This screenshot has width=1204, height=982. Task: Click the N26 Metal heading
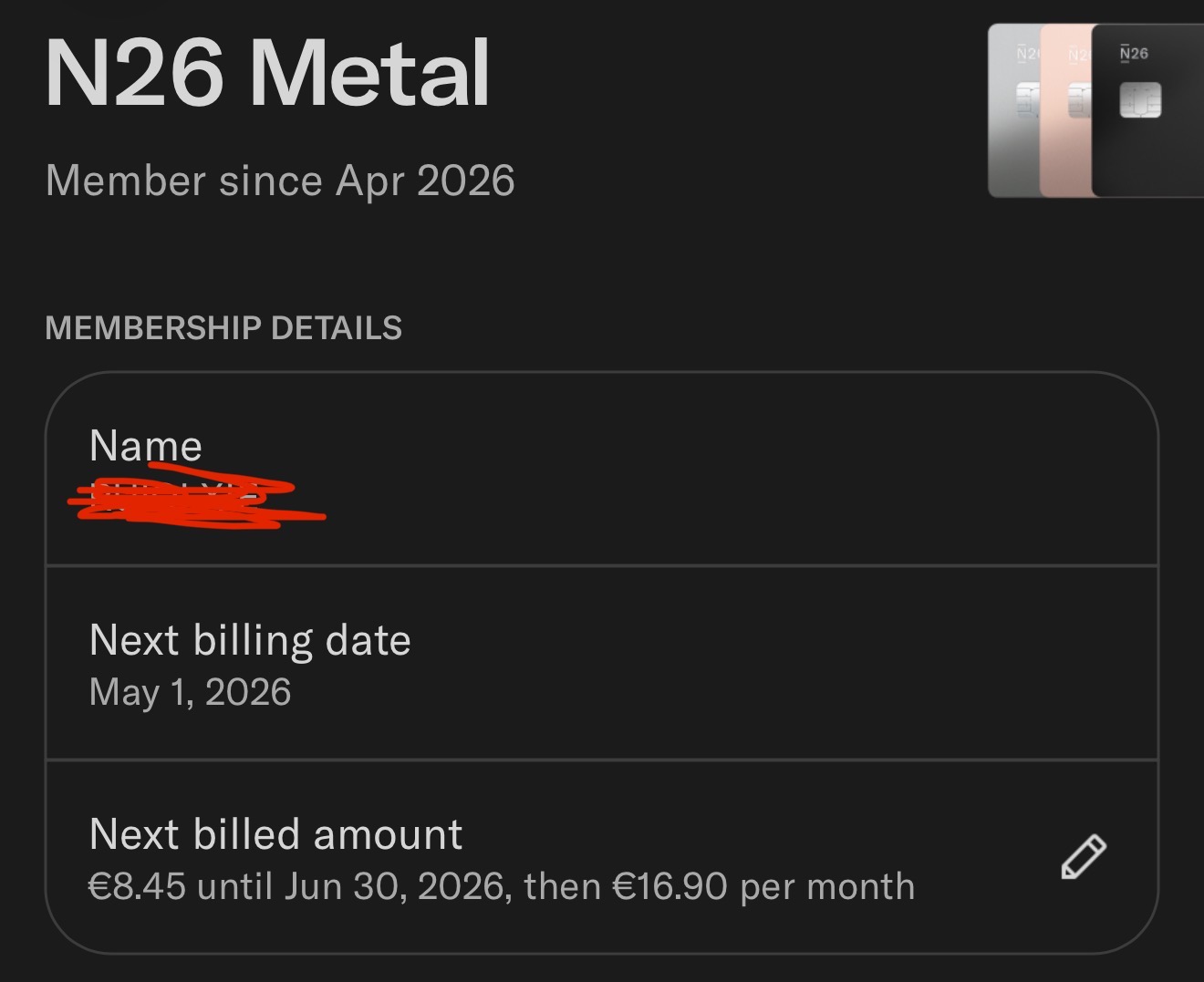[268, 74]
